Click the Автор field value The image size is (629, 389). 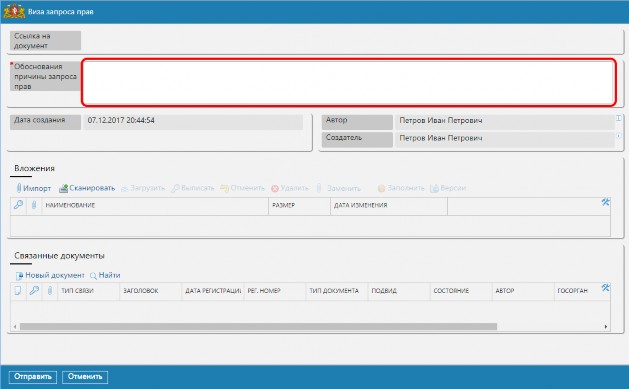click(504, 122)
